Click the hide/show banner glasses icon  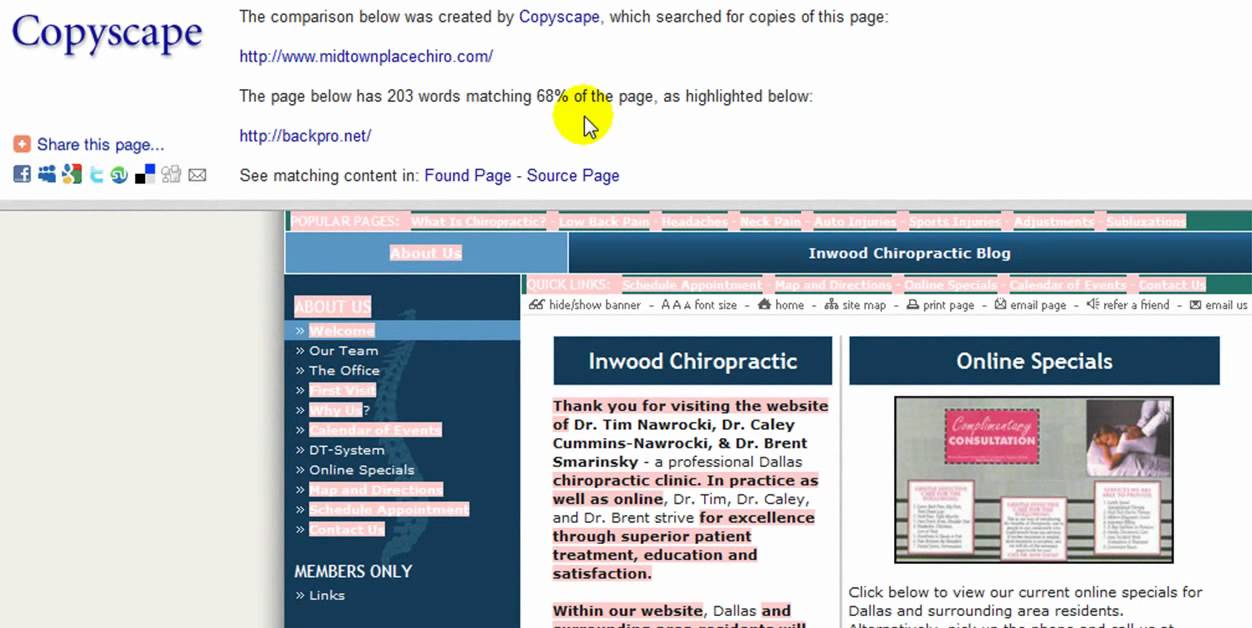click(537, 305)
